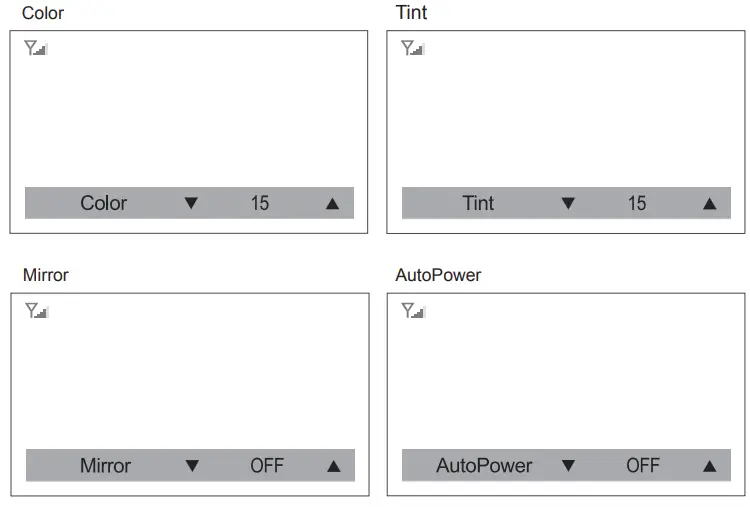Image resolution: width=750 pixels, height=509 pixels.
Task: Select the AutoPower label in the gray bar
Action: point(484,465)
